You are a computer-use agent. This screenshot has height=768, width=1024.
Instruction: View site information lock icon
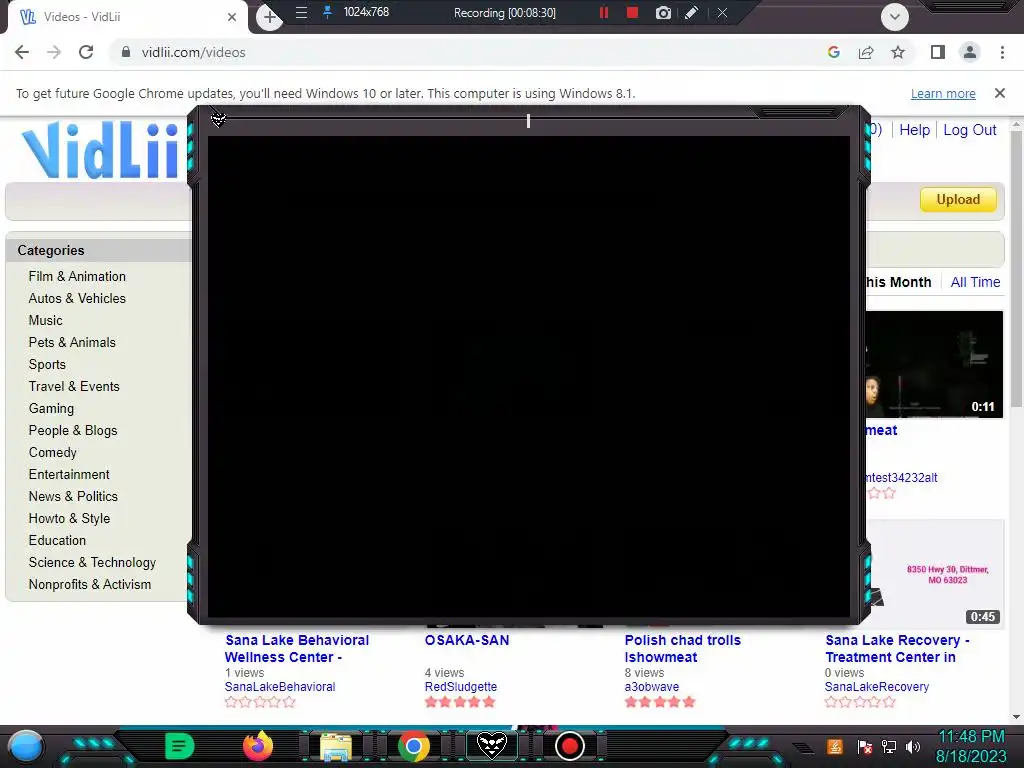pyautogui.click(x=126, y=52)
